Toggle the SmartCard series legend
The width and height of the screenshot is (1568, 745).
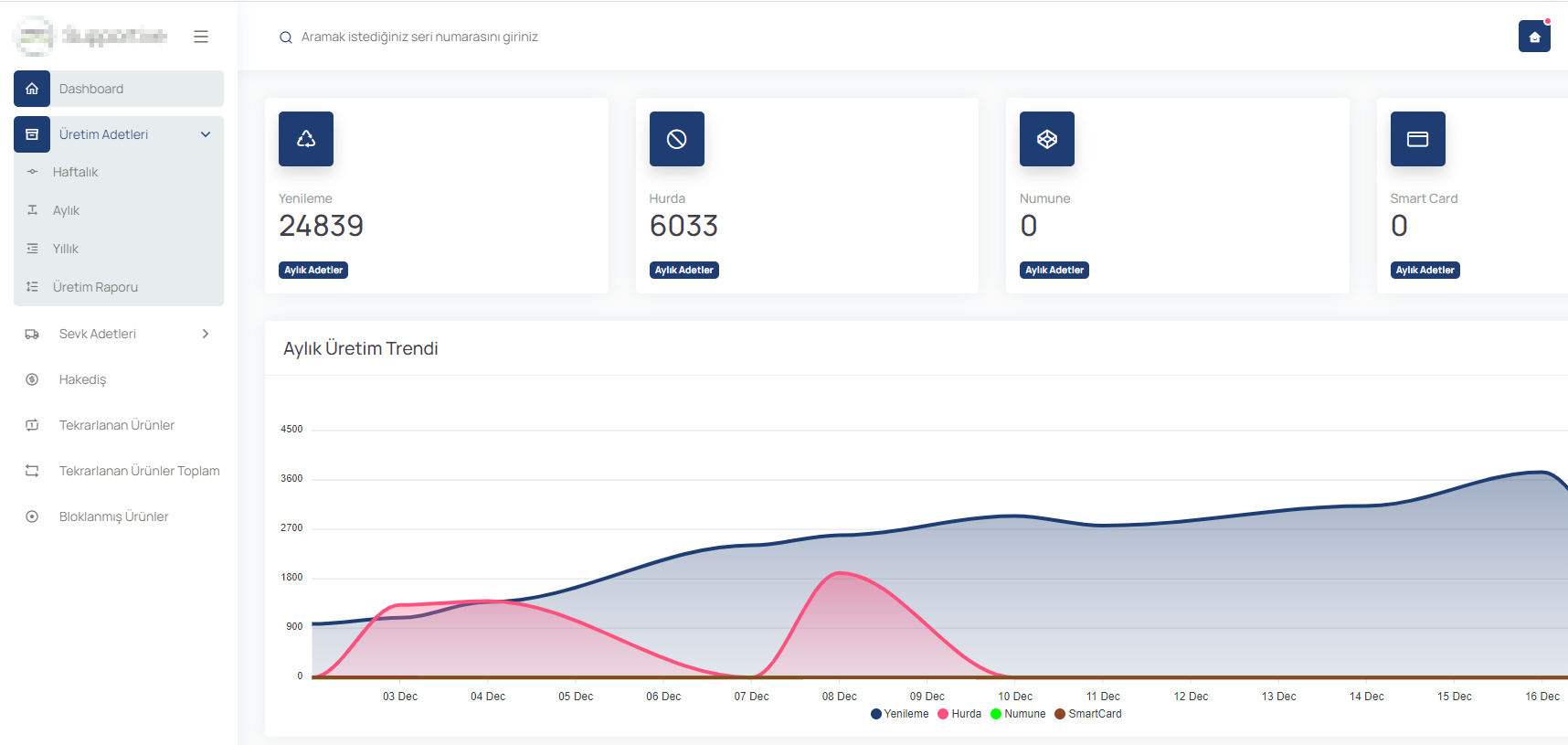(x=1088, y=714)
